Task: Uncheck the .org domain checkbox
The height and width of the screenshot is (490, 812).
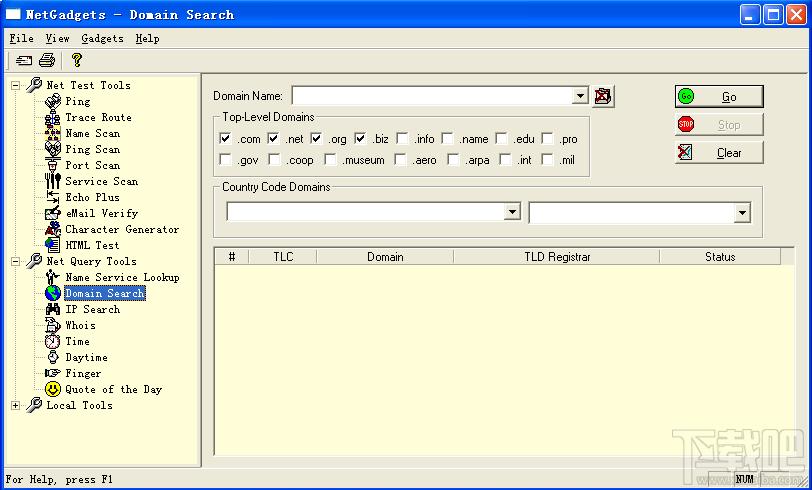Action: click(x=316, y=139)
